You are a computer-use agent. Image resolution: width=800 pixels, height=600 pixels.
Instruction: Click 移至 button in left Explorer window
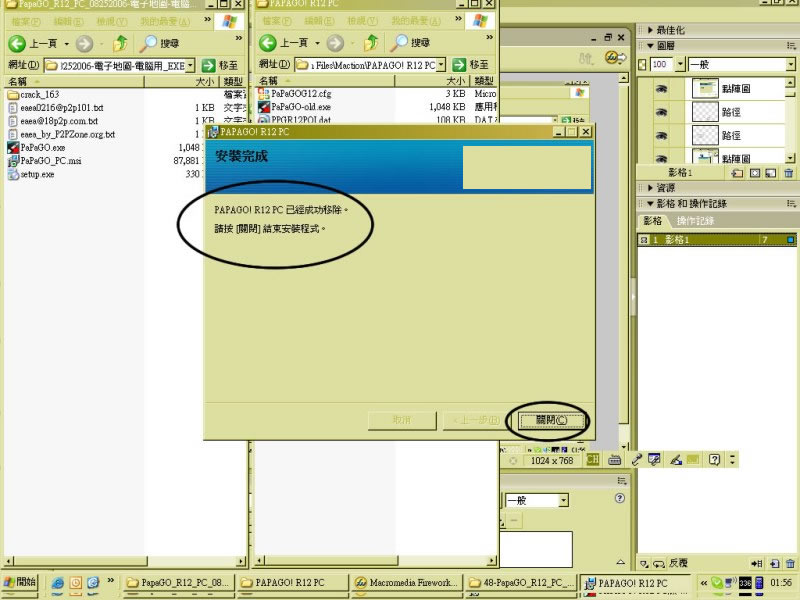pyautogui.click(x=220, y=65)
